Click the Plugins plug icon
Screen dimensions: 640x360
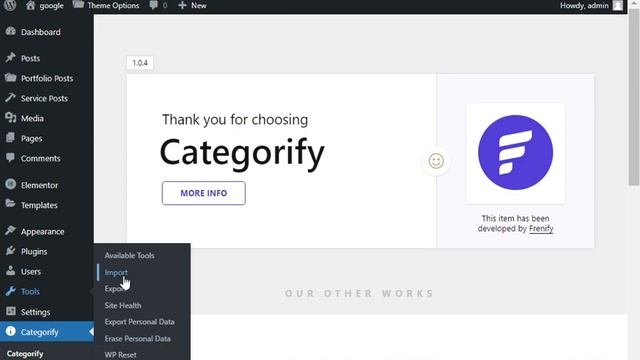coord(11,251)
